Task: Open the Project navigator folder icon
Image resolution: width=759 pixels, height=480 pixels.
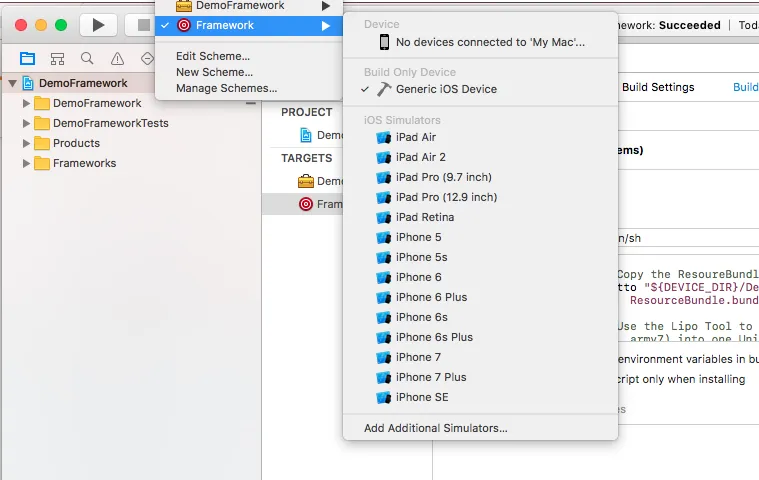Action: click(x=28, y=59)
